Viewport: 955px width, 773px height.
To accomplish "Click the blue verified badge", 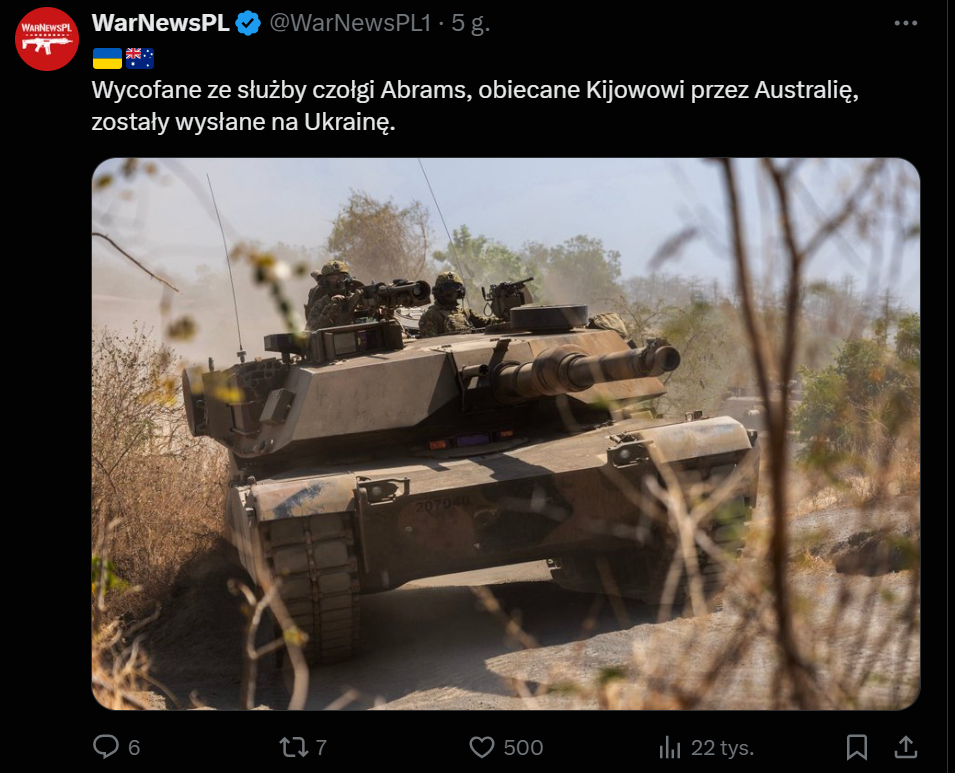I will point(248,24).
